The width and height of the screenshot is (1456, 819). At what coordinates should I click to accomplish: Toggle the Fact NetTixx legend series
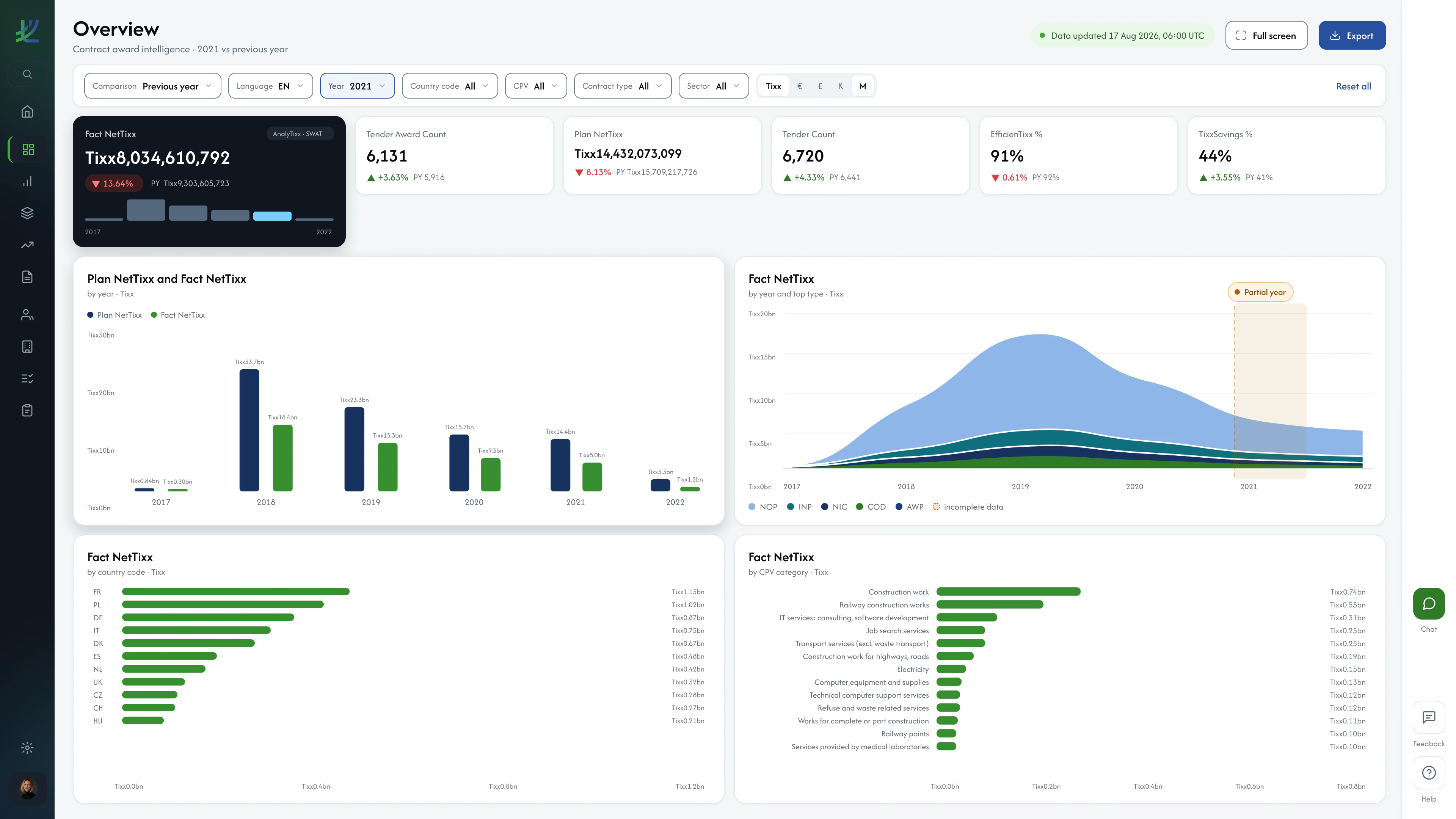[177, 315]
